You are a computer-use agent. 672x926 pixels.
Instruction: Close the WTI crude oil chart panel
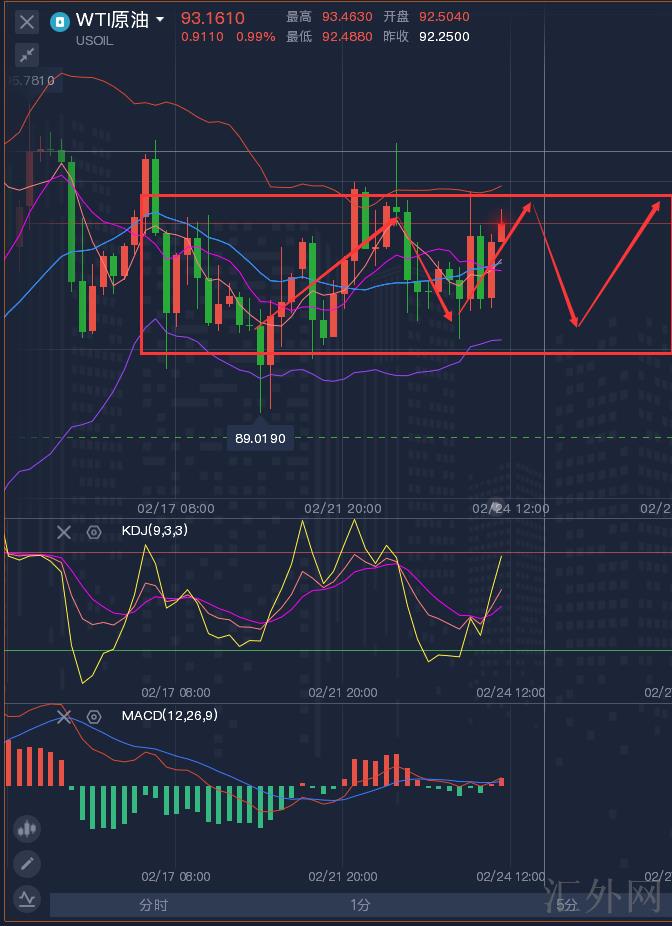click(27, 21)
